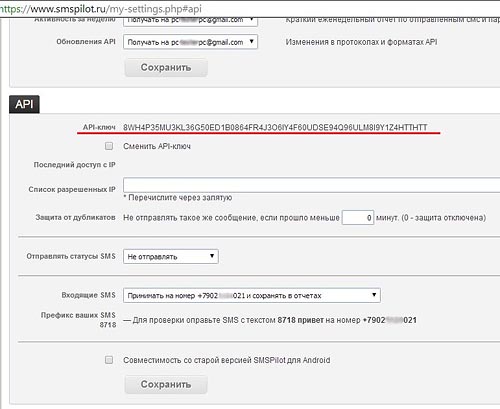Click the duplicate protection minutes field
Screen dimensions: 500x409
[358, 218]
